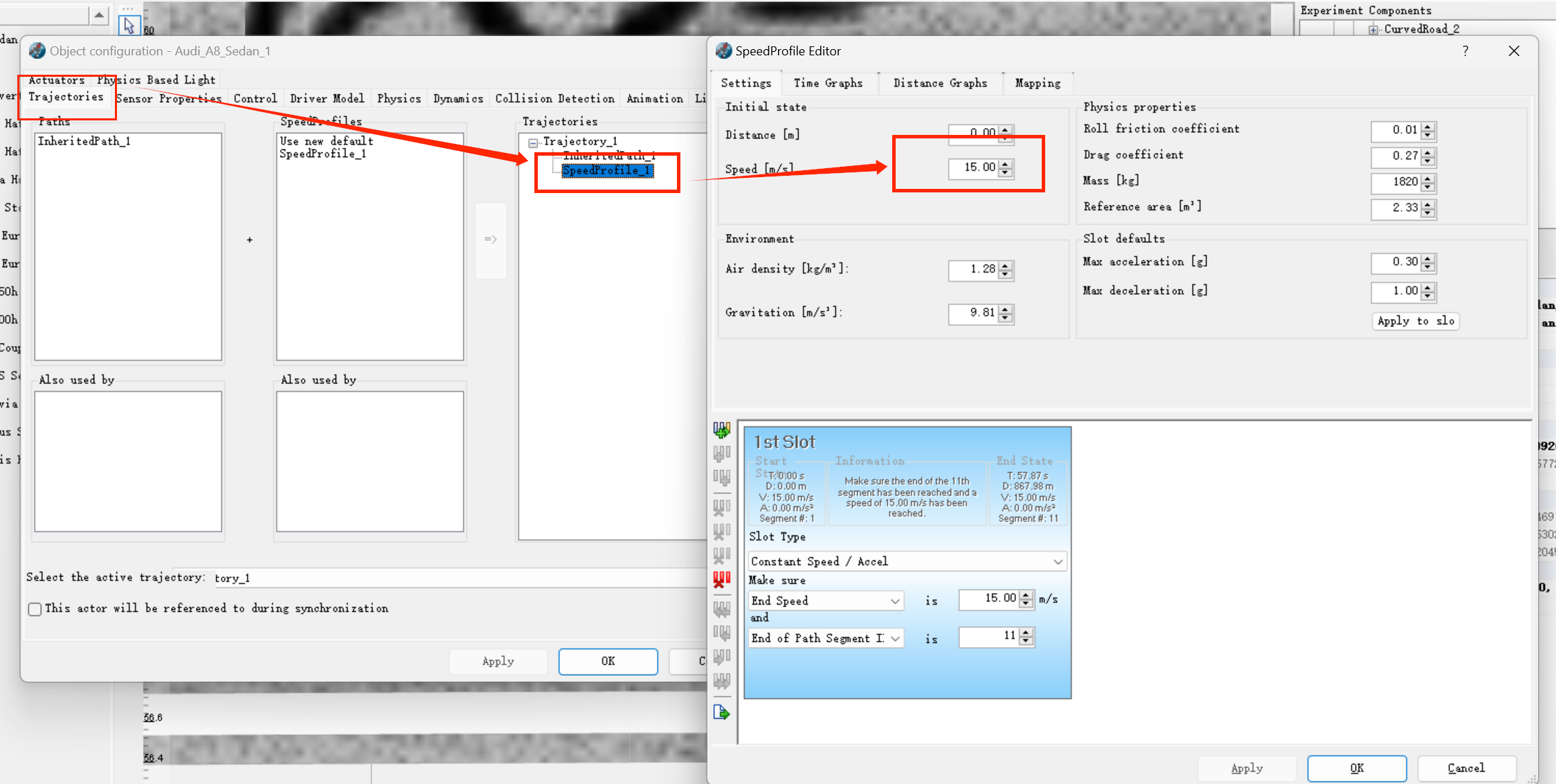1556x784 pixels.
Task: Increase Initial Speed with the up spinner
Action: [x=1006, y=163]
